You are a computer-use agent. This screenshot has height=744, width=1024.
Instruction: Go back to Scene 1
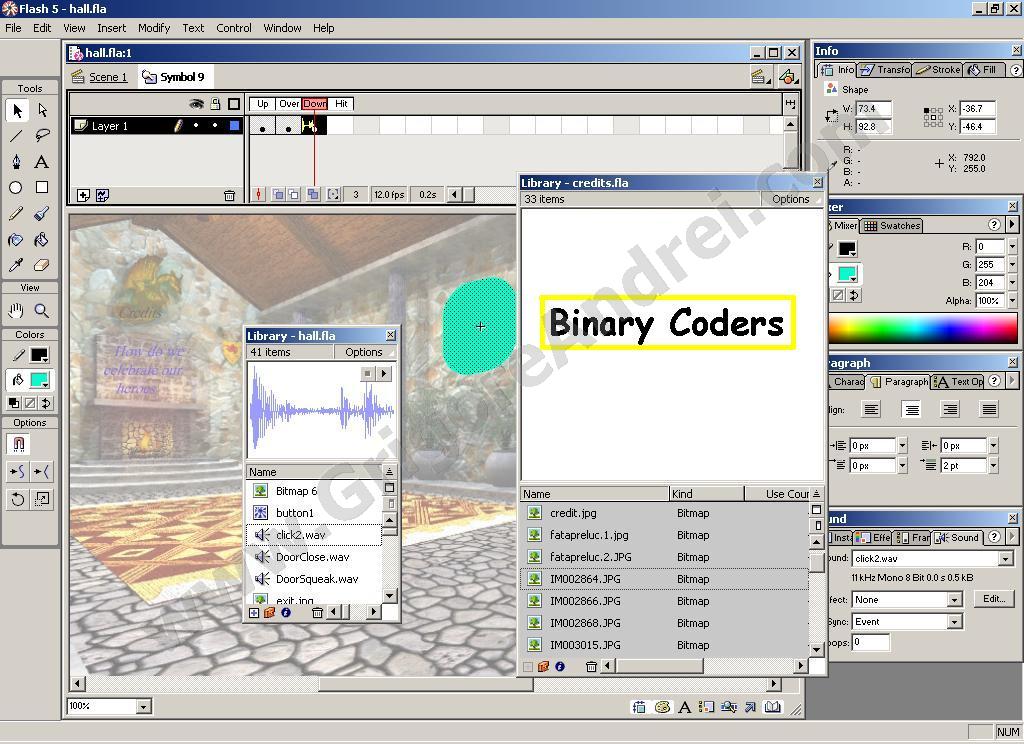pos(108,77)
